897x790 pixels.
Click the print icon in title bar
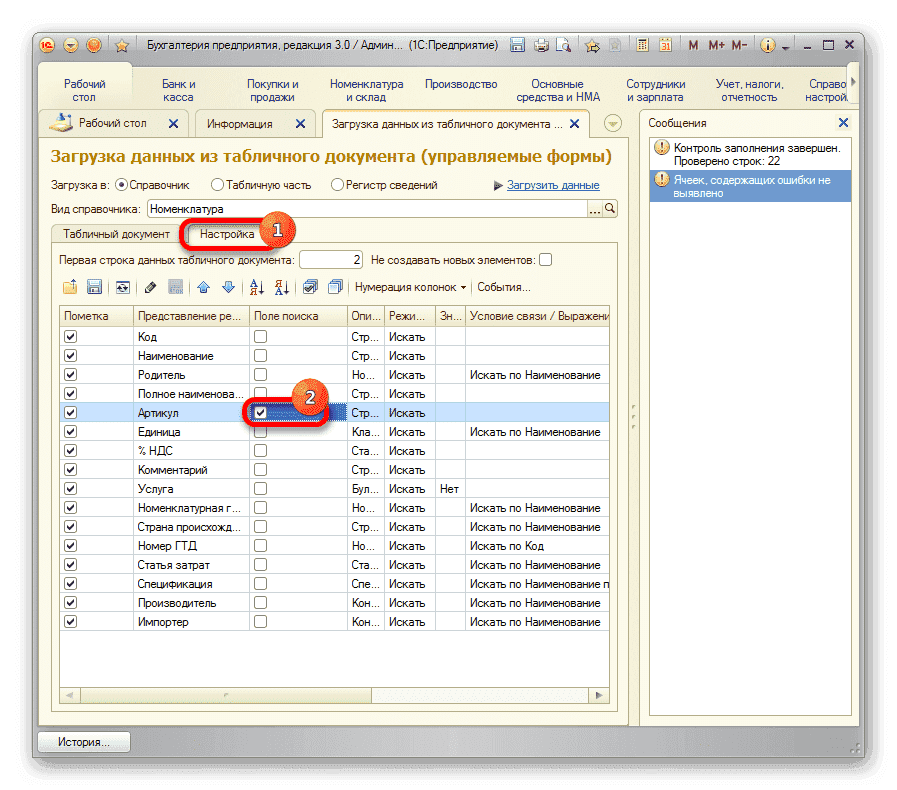pyautogui.click(x=541, y=46)
